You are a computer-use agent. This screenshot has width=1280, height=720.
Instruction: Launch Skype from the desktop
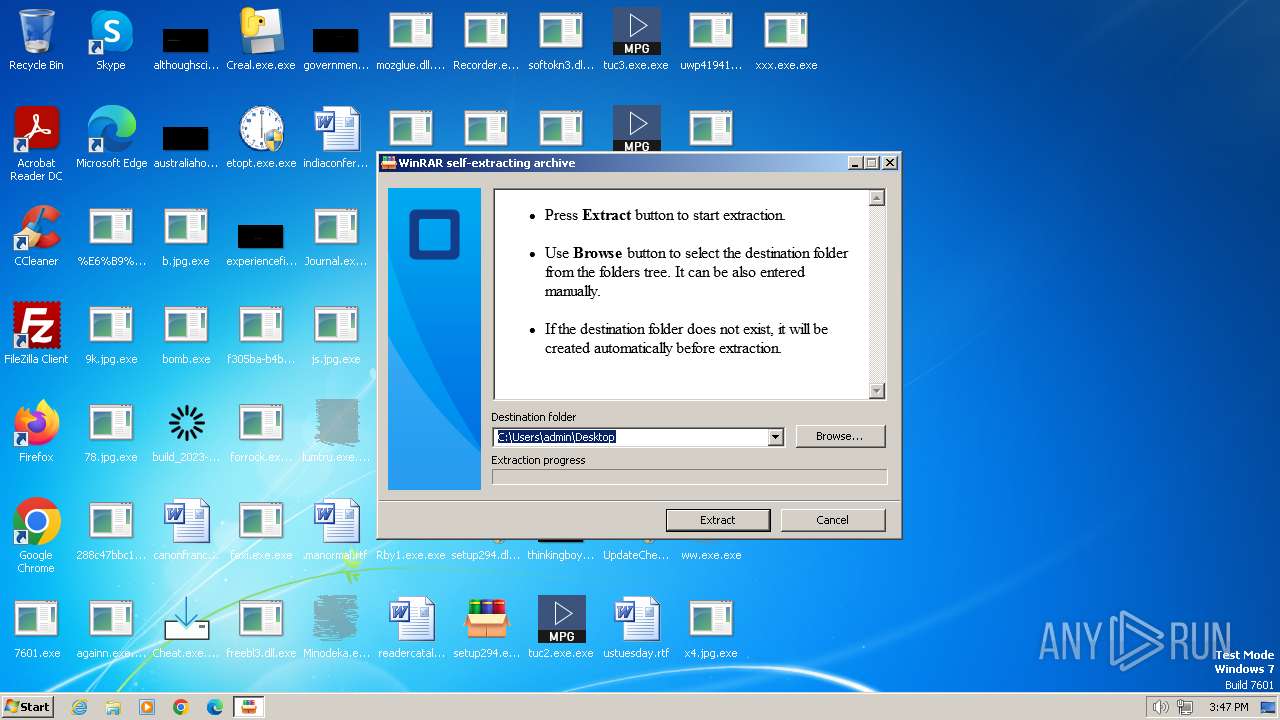tap(111, 40)
